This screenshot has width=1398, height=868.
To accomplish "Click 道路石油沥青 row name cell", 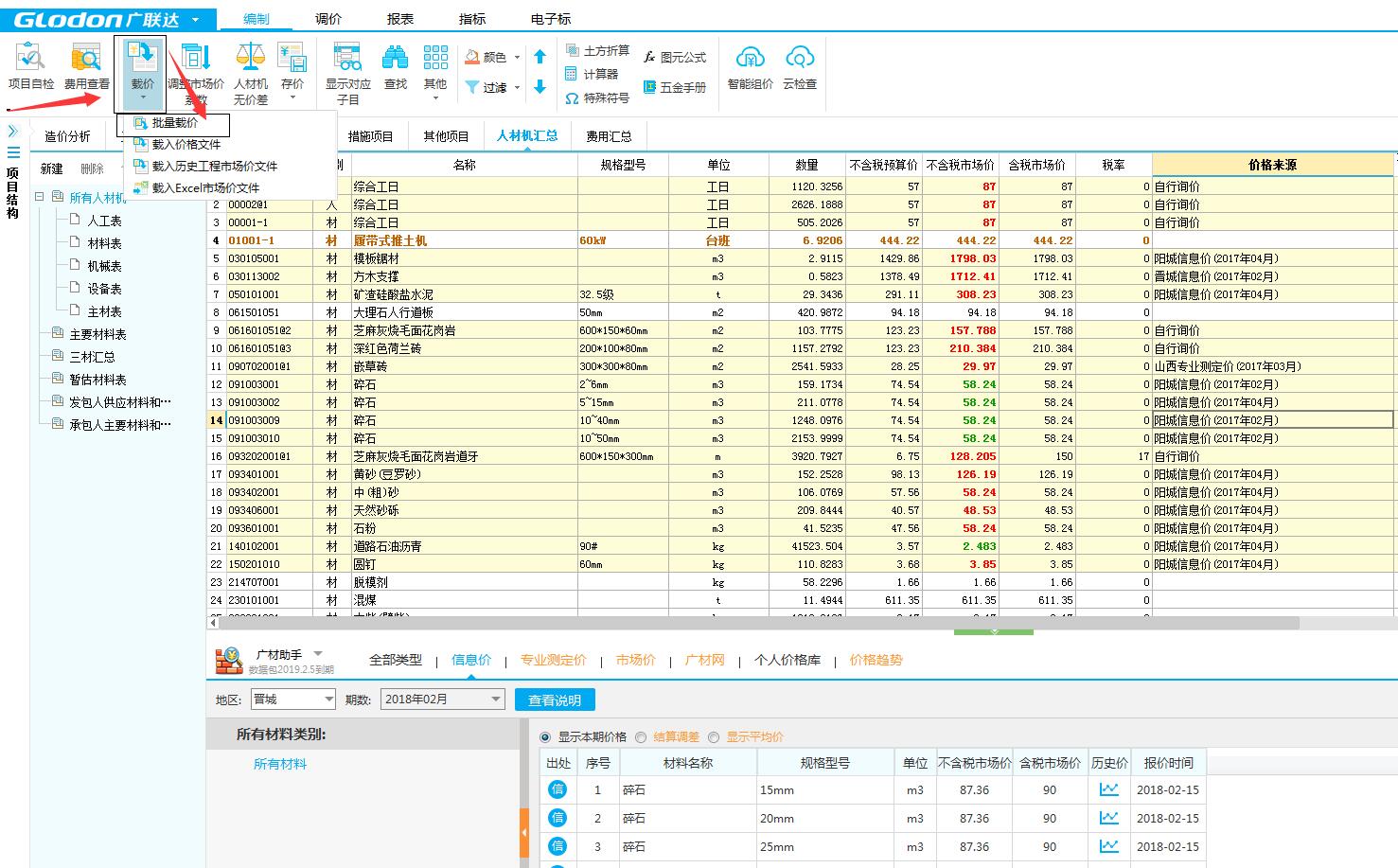I will [x=465, y=546].
